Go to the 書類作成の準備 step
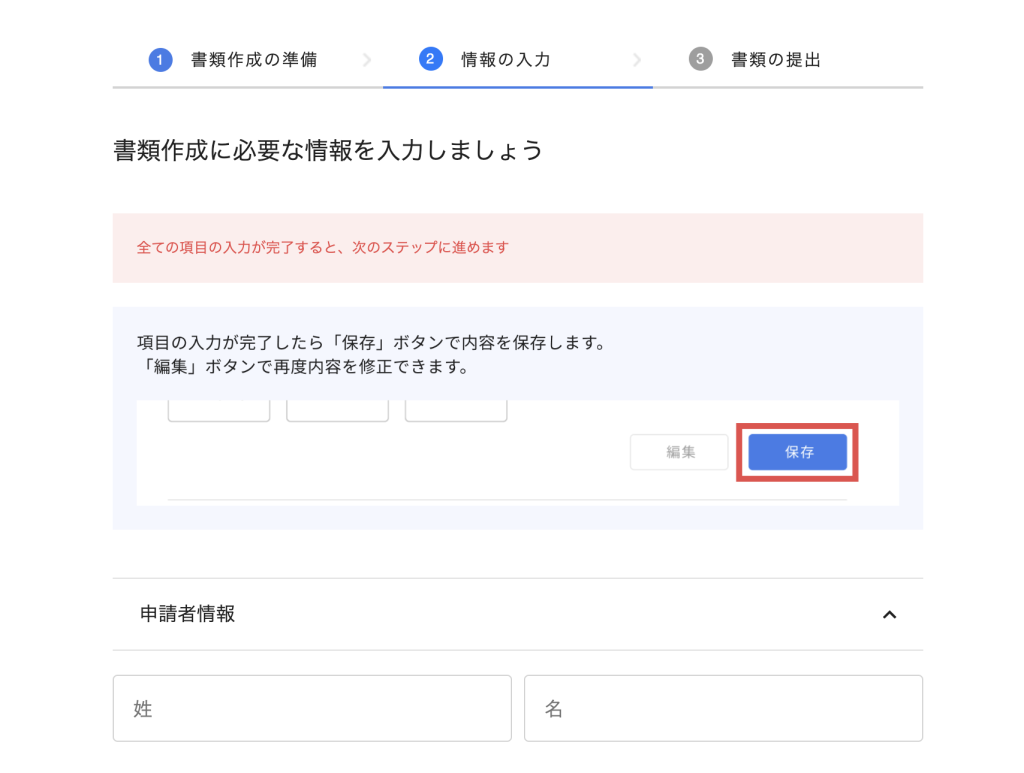Image resolution: width=1024 pixels, height=773 pixels. point(254,60)
